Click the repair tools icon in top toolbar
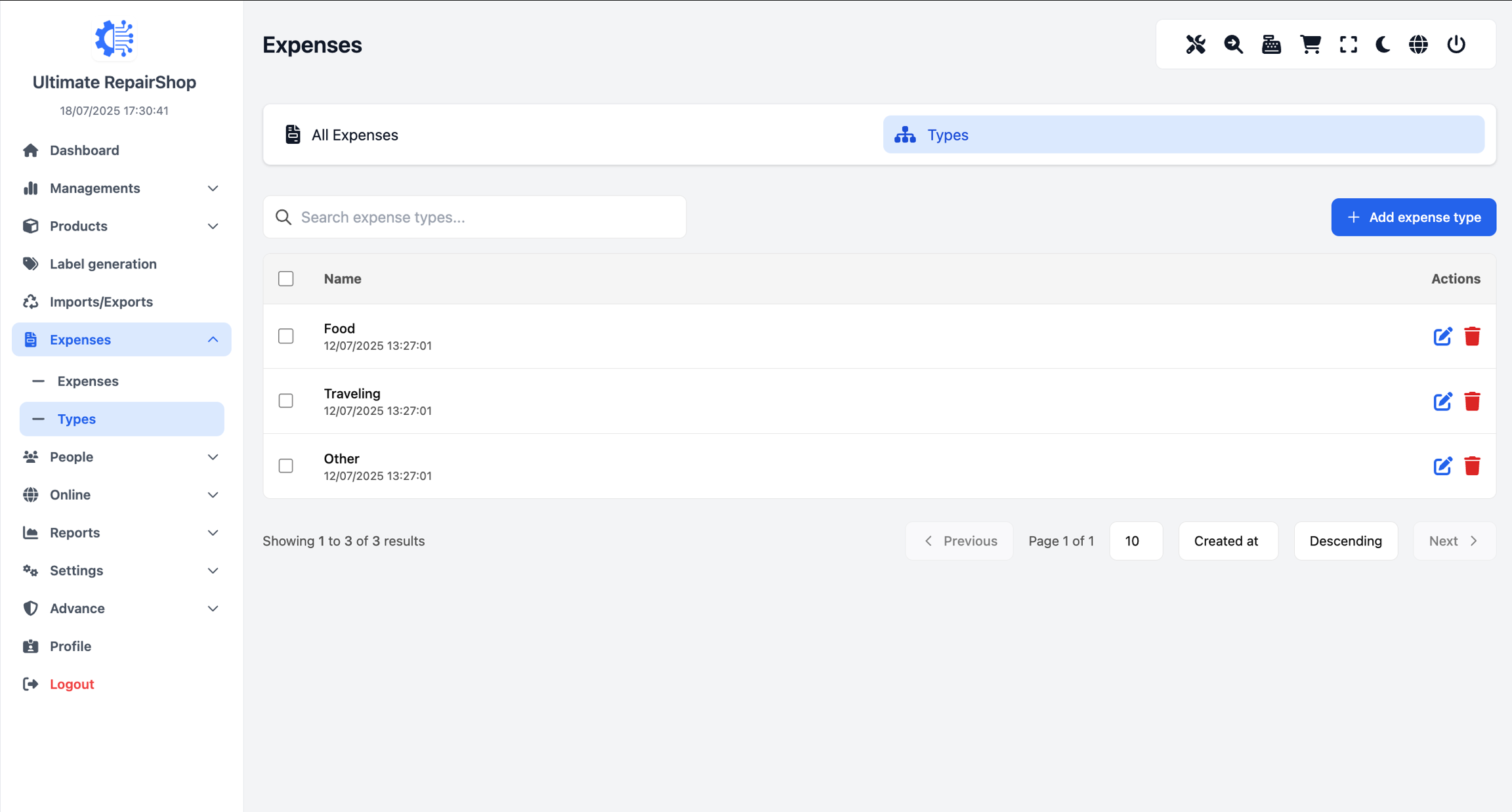Screen dimensions: 1512x812 click(1195, 45)
